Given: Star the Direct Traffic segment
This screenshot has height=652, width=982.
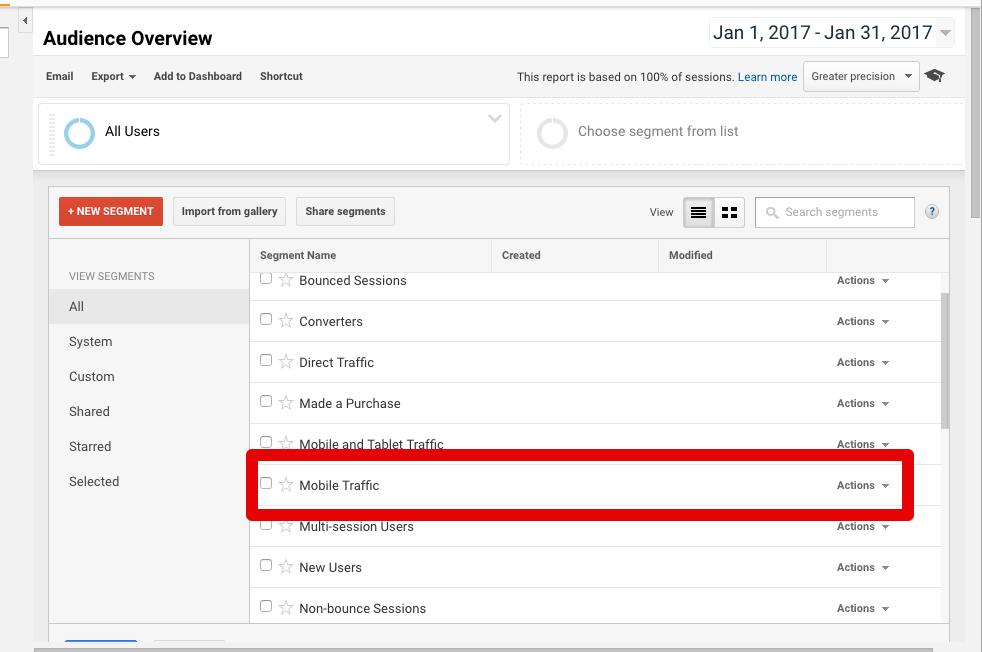Looking at the screenshot, I should pyautogui.click(x=286, y=362).
